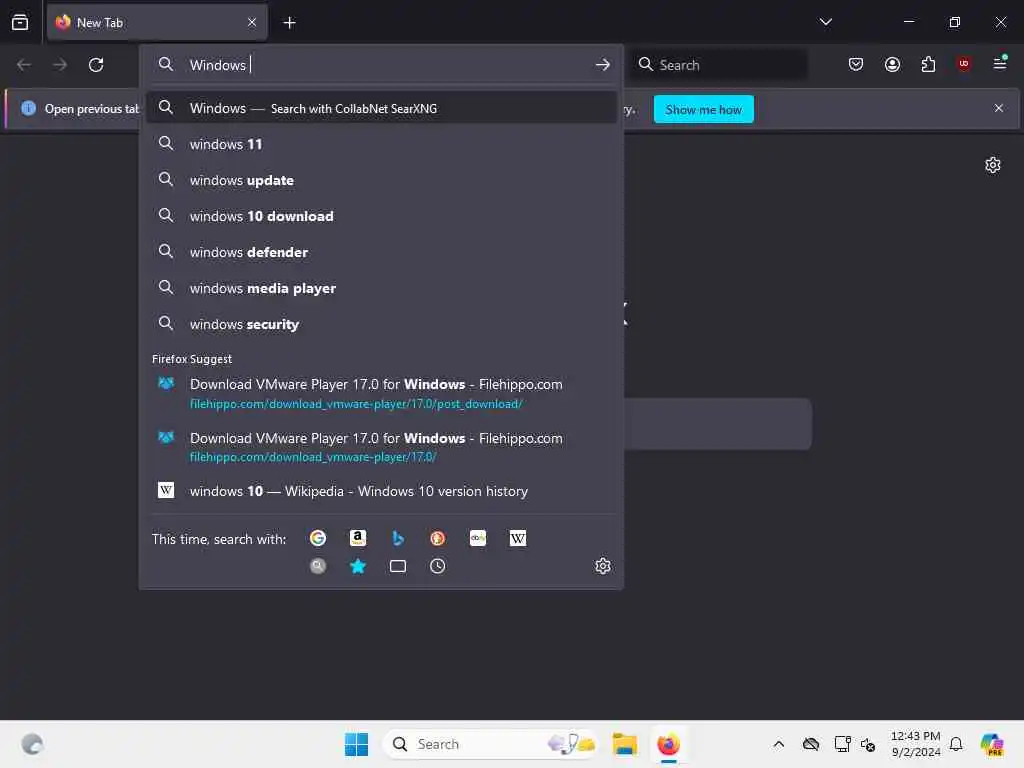This screenshot has width=1024, height=768.
Task: Expand the list all tabs chevron
Action: coord(825,22)
